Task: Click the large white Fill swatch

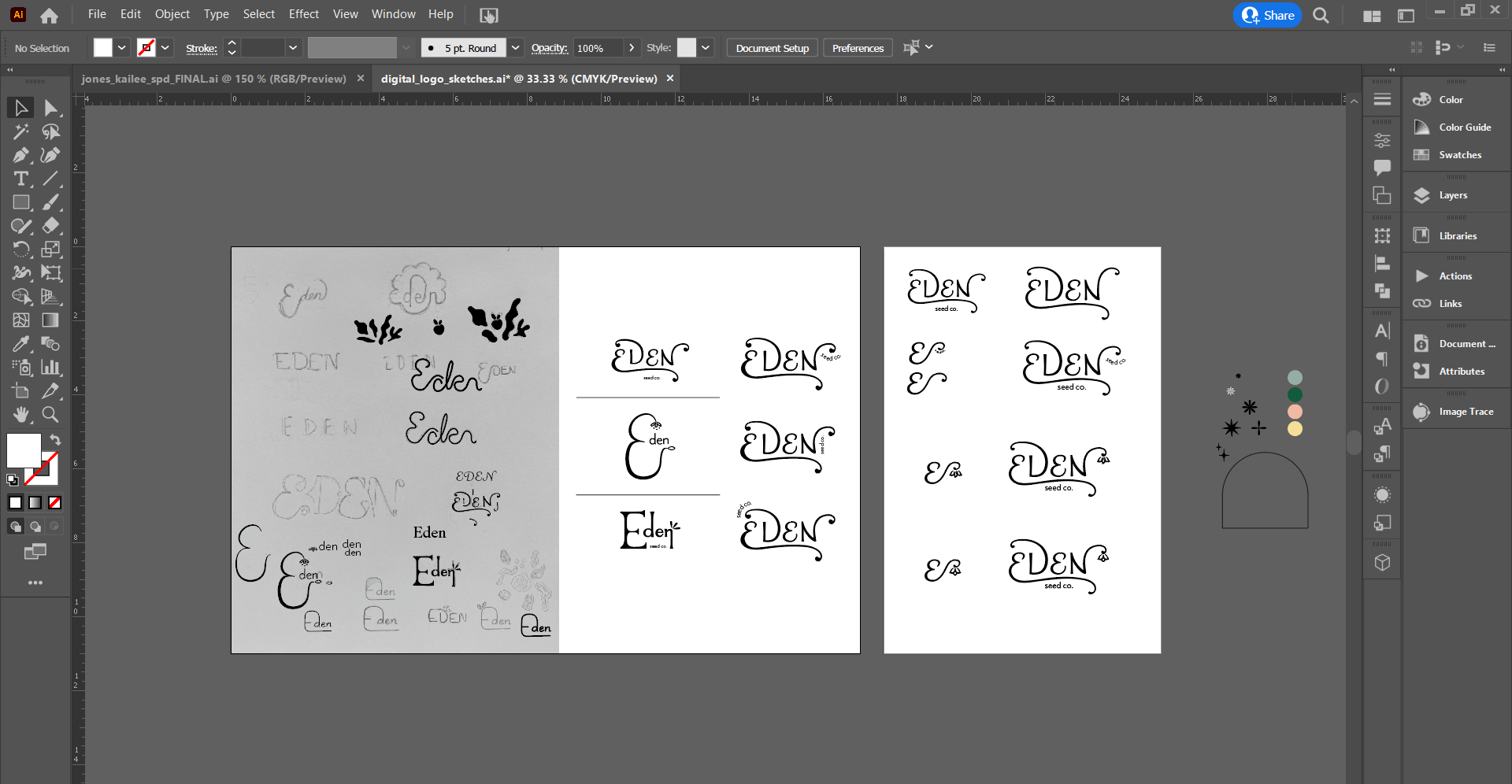Action: 24,451
